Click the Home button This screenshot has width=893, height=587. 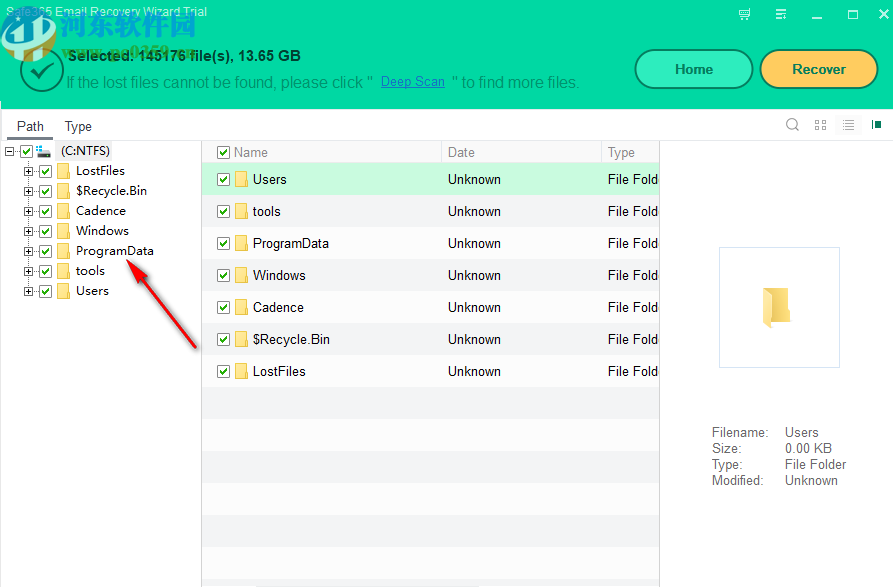[693, 69]
